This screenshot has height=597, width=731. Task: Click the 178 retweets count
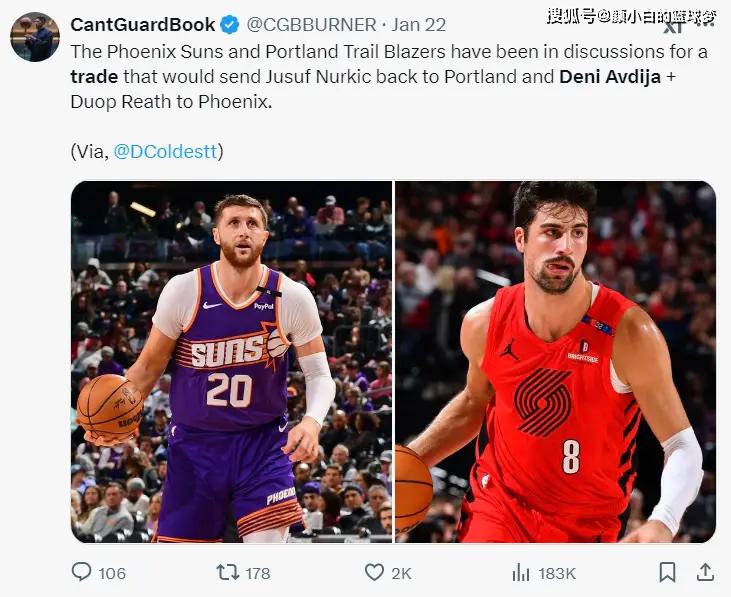tap(258, 573)
